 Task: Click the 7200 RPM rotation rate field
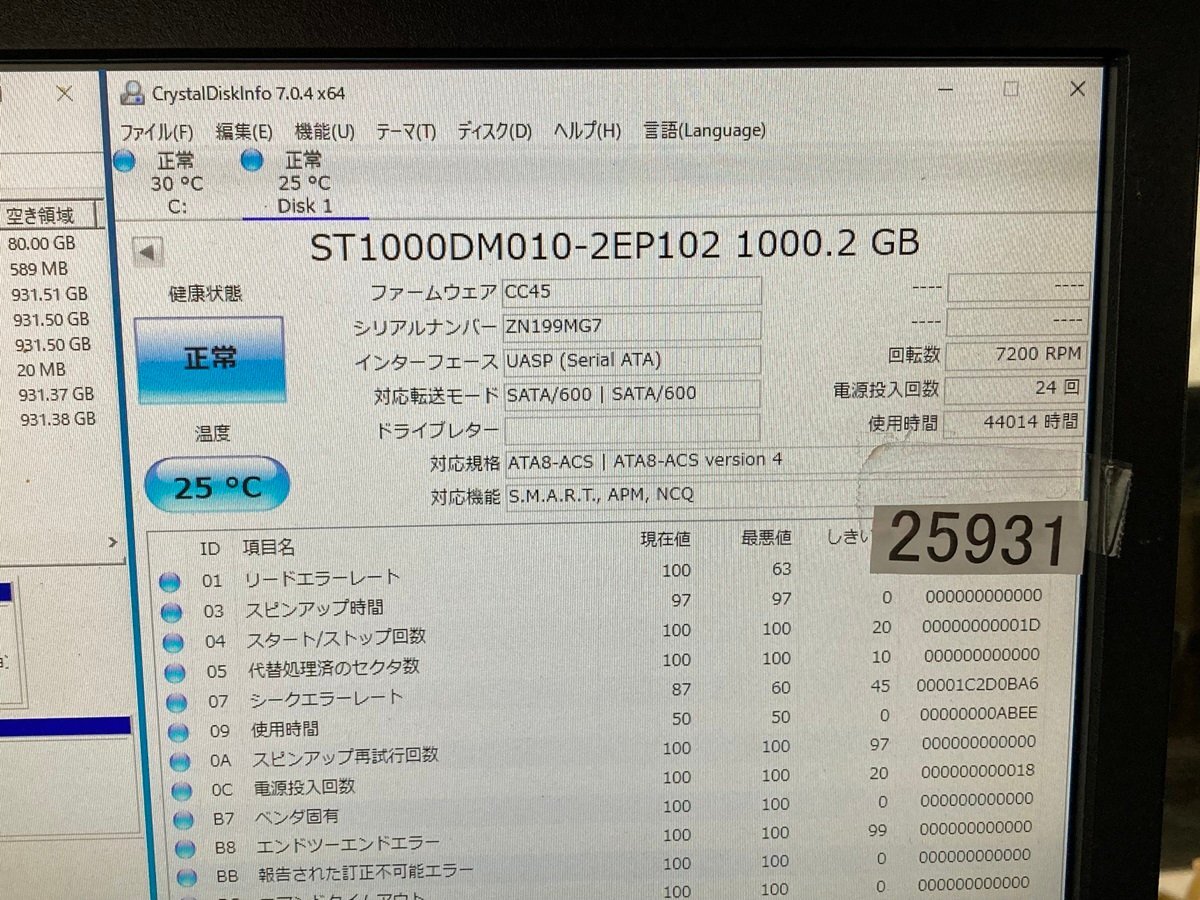pyautogui.click(x=1014, y=355)
